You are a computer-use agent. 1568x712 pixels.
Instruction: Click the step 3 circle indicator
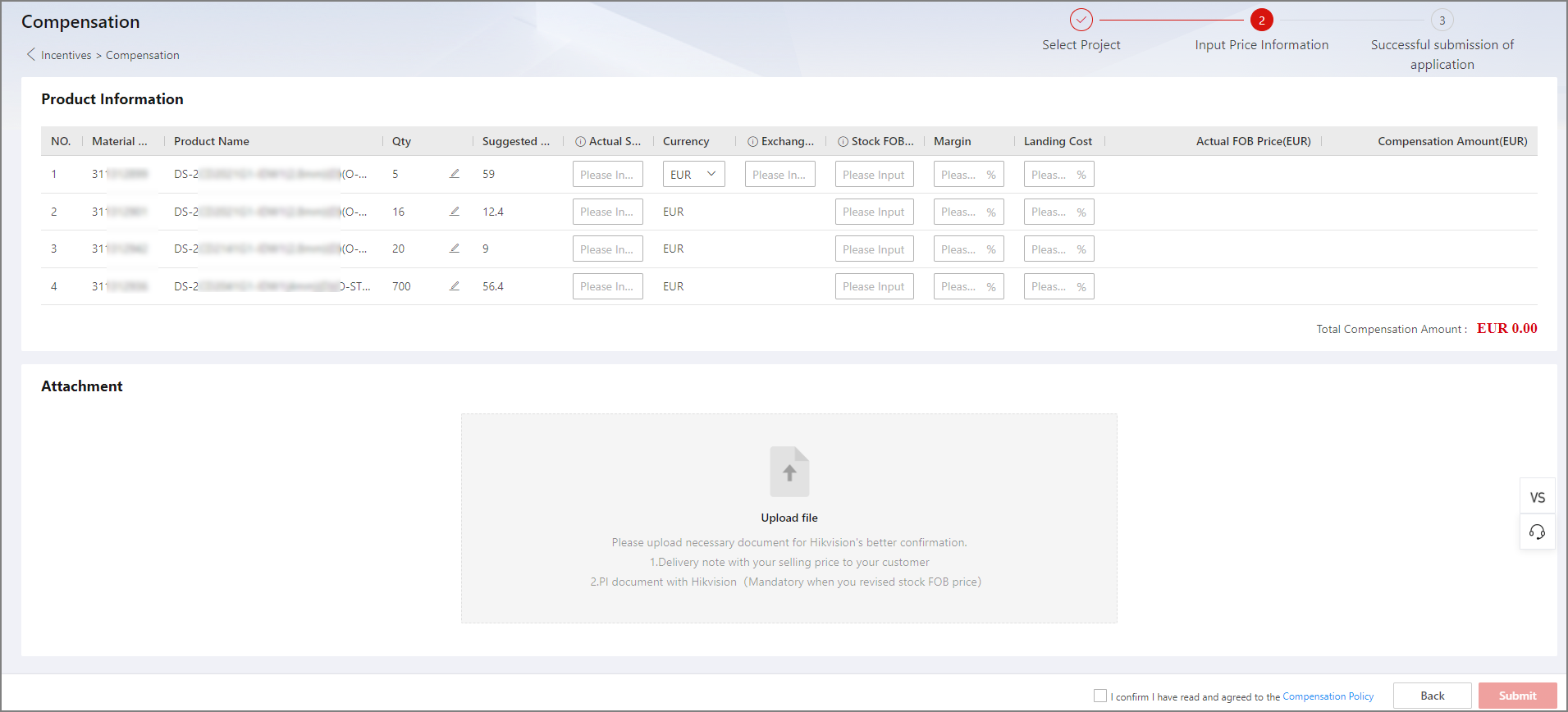pos(1442,20)
